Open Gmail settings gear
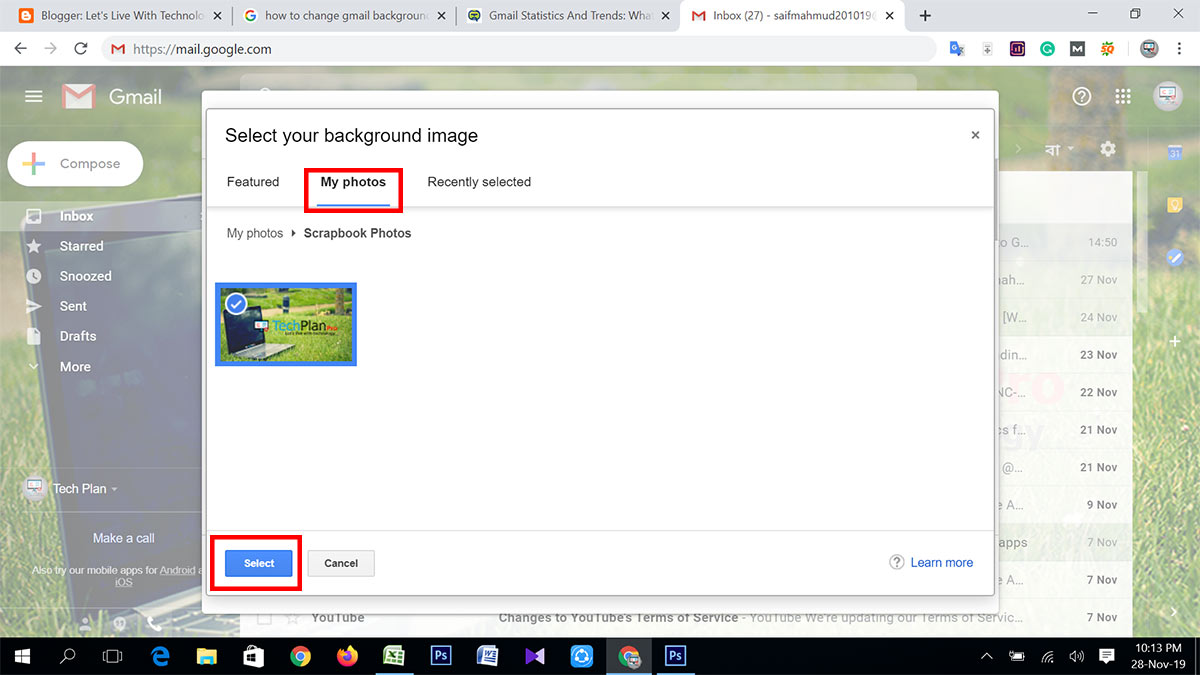This screenshot has width=1200, height=675. click(x=1108, y=148)
